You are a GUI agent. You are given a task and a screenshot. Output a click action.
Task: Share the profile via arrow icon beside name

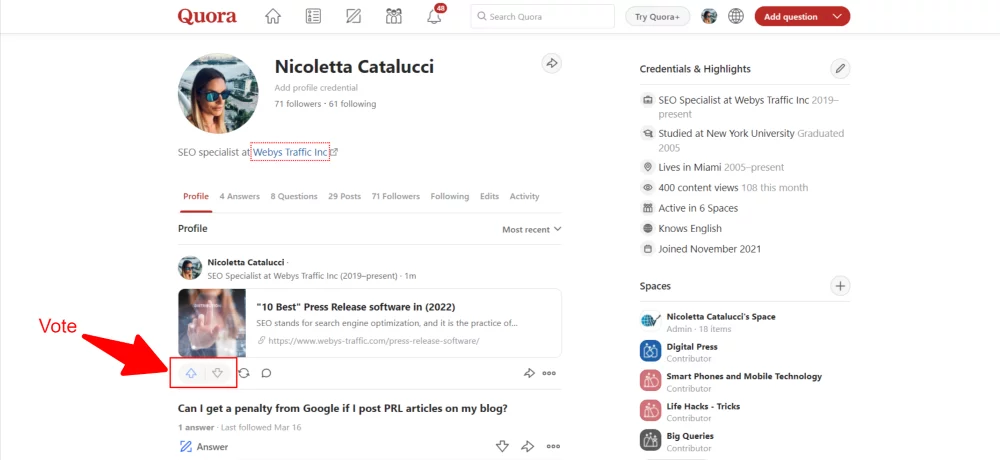[552, 63]
